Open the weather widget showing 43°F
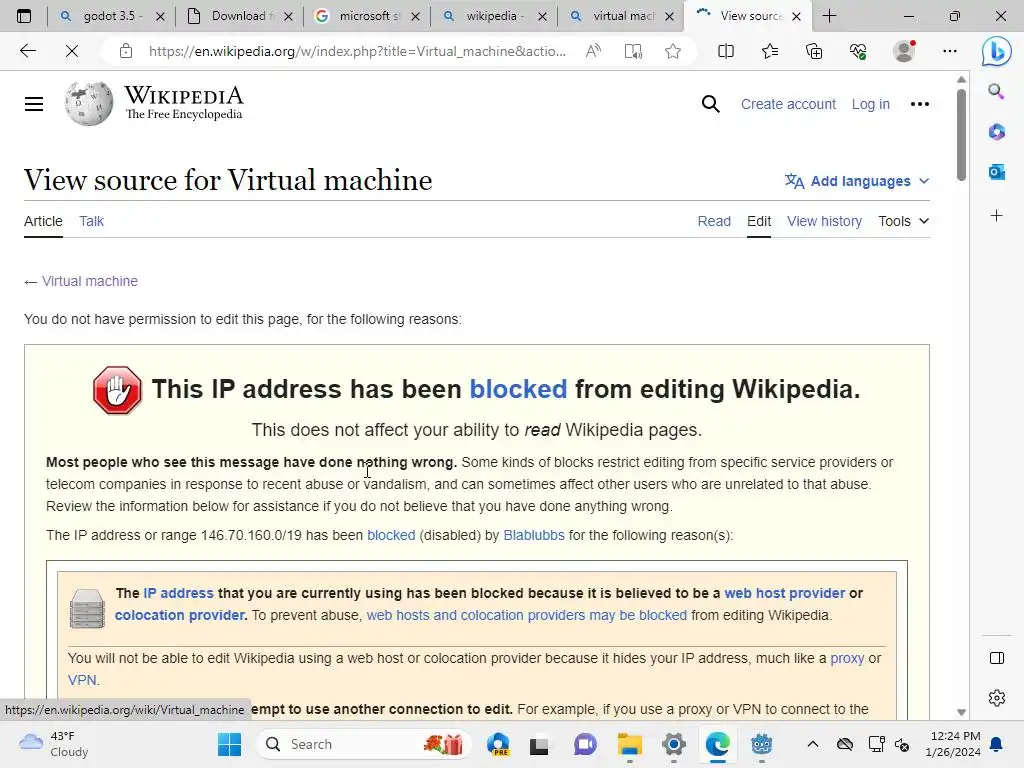This screenshot has width=1024, height=768. coord(54,744)
